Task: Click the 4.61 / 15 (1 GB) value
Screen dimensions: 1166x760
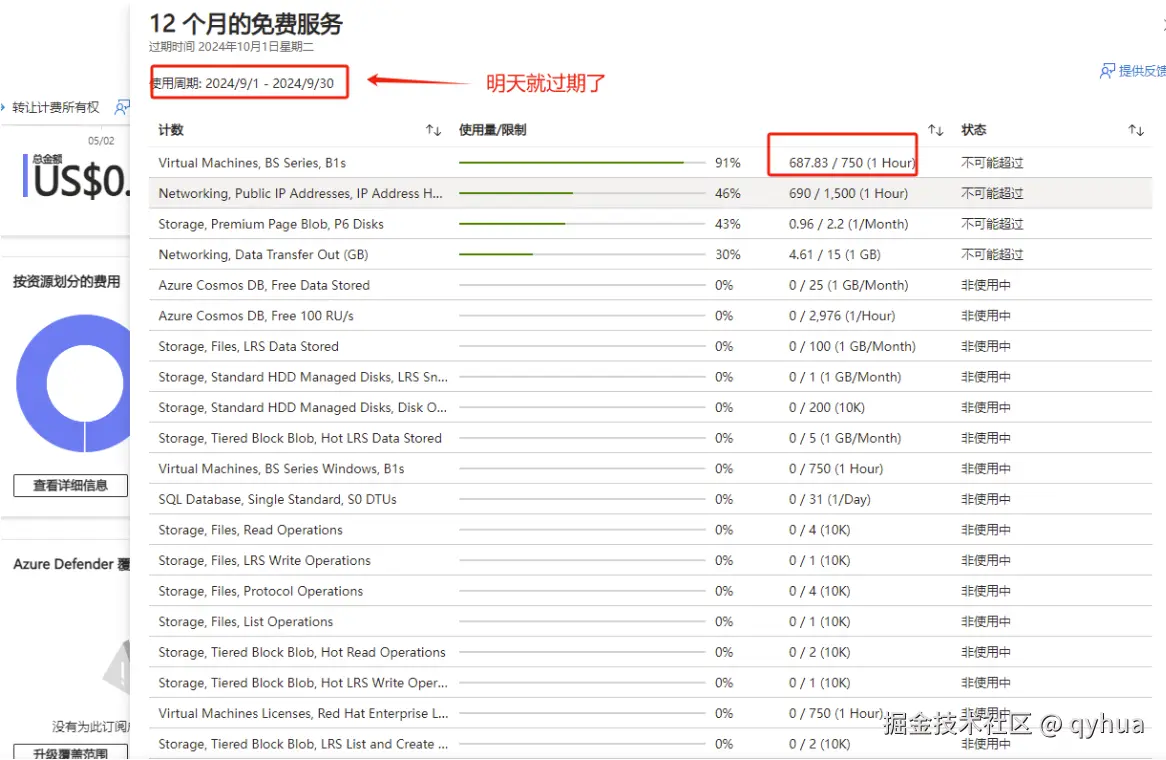Action: [834, 254]
